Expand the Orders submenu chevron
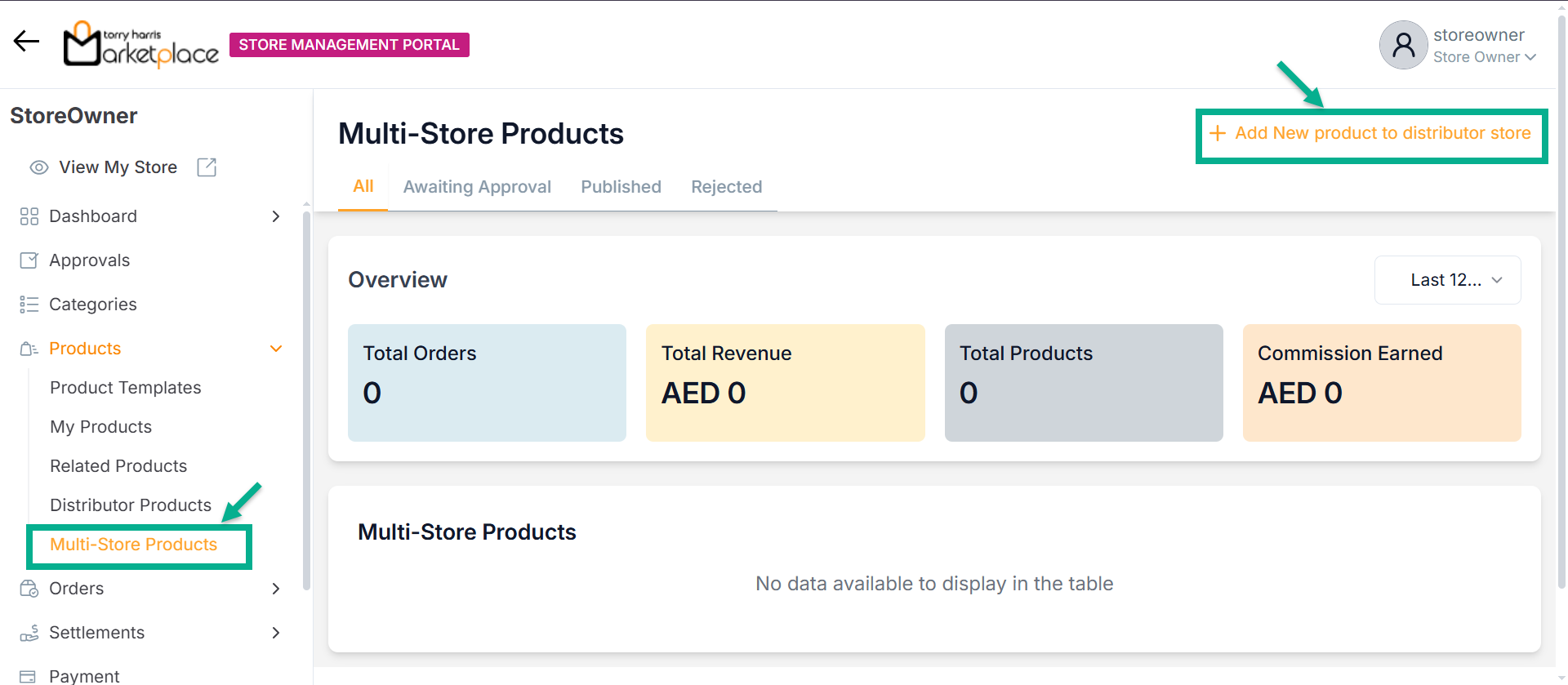1568x685 pixels. 276,589
